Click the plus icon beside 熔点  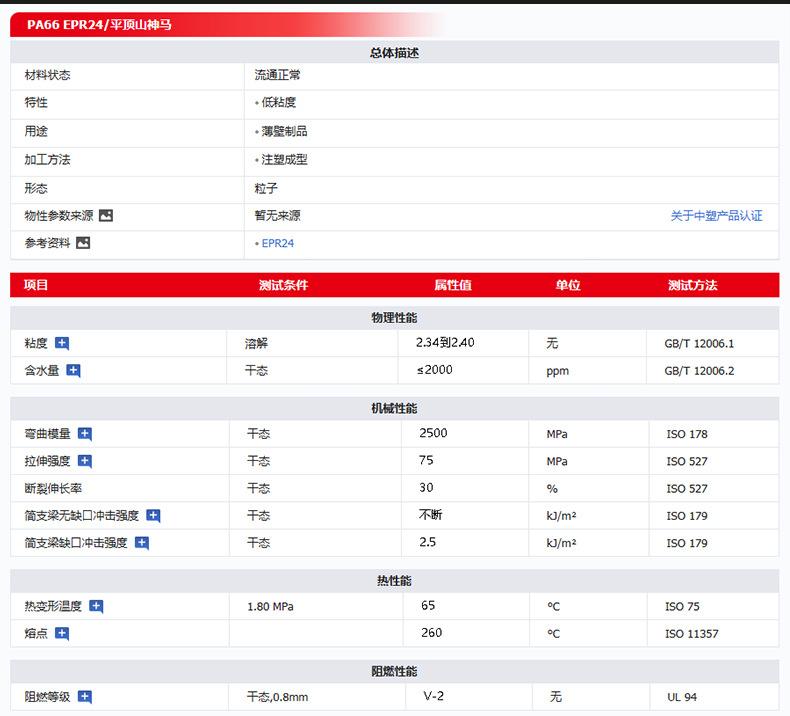pos(62,633)
